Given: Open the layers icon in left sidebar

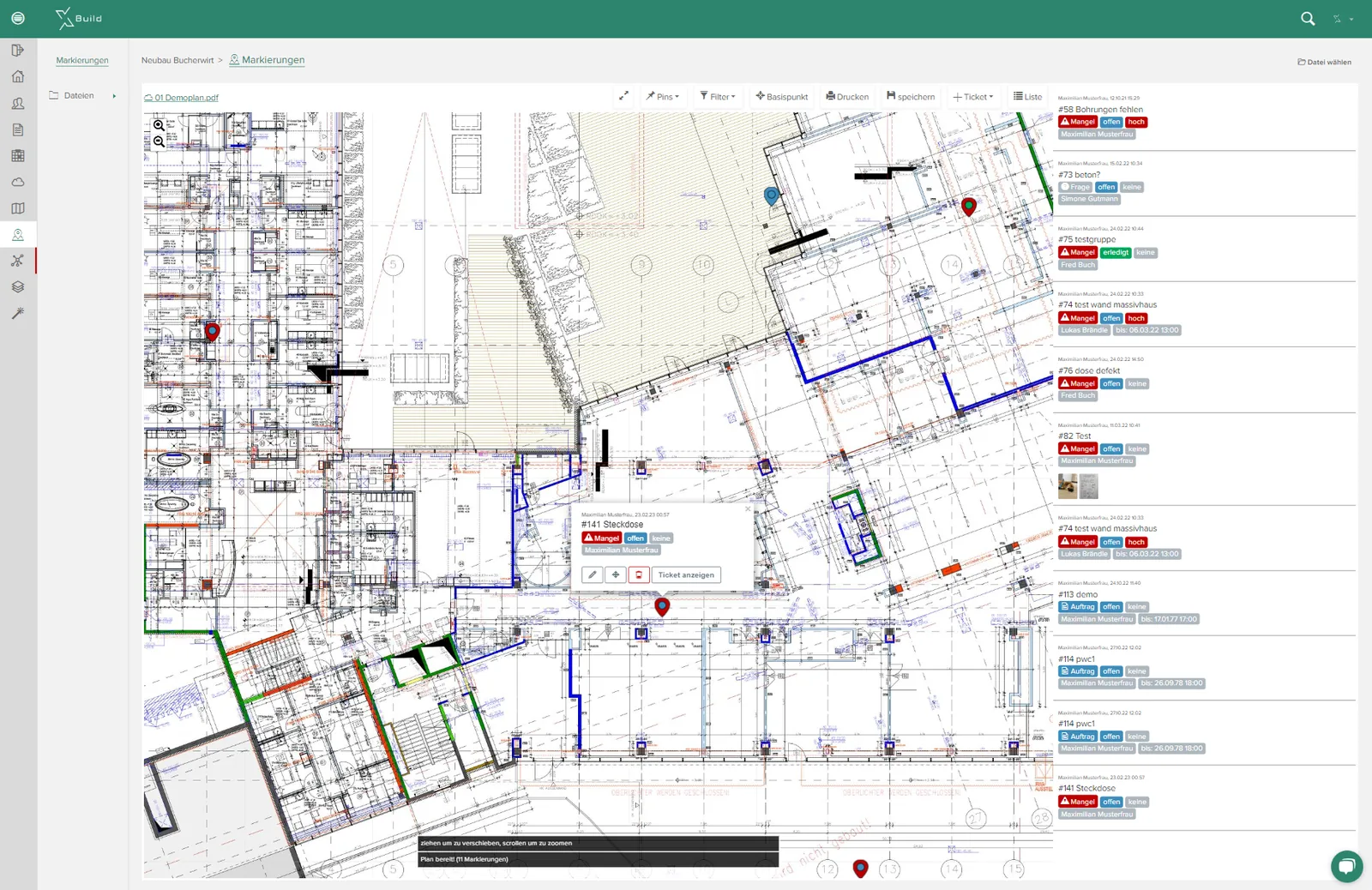Looking at the screenshot, I should point(18,287).
